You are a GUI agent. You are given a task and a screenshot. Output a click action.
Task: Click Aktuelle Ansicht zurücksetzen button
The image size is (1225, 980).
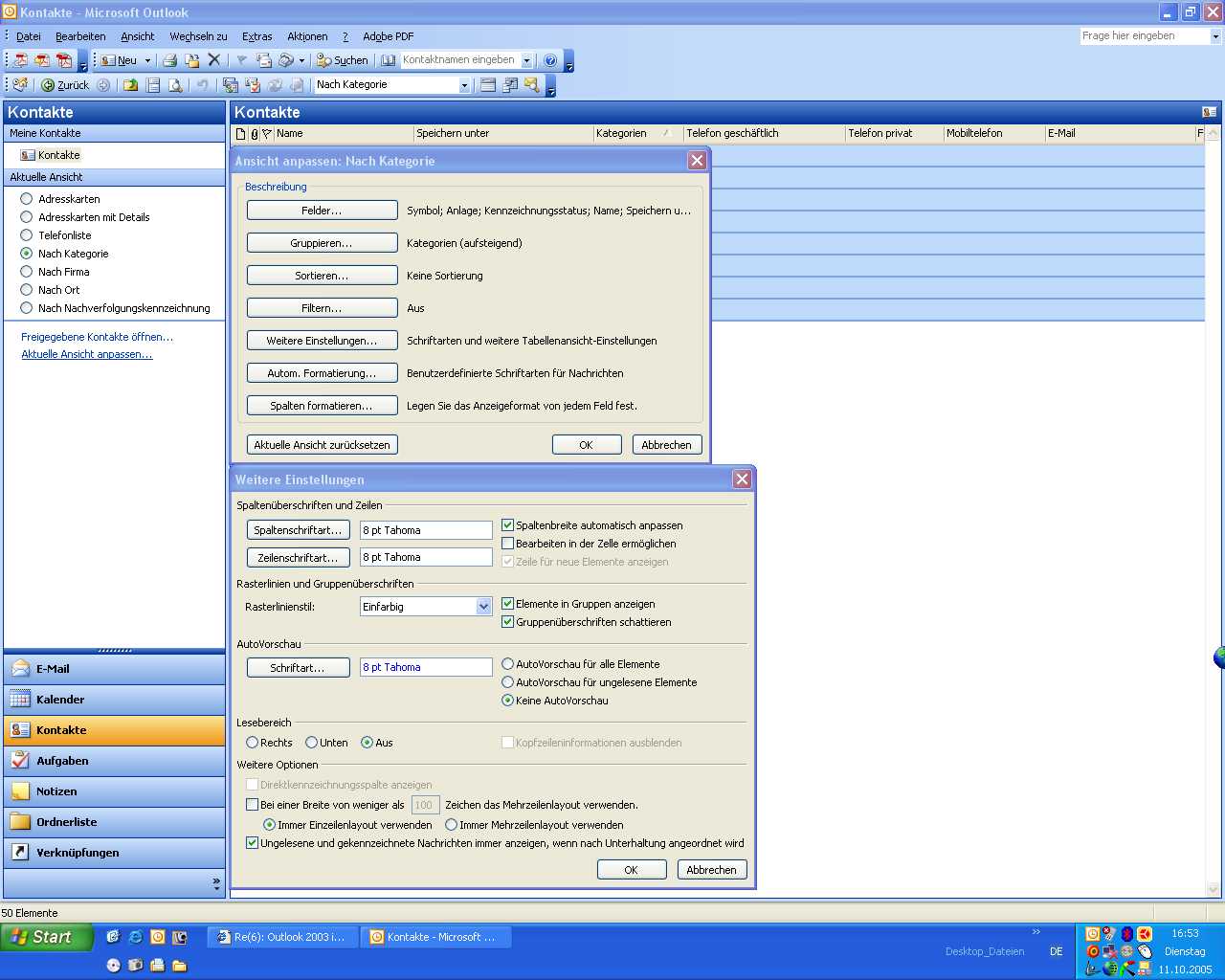coord(322,445)
